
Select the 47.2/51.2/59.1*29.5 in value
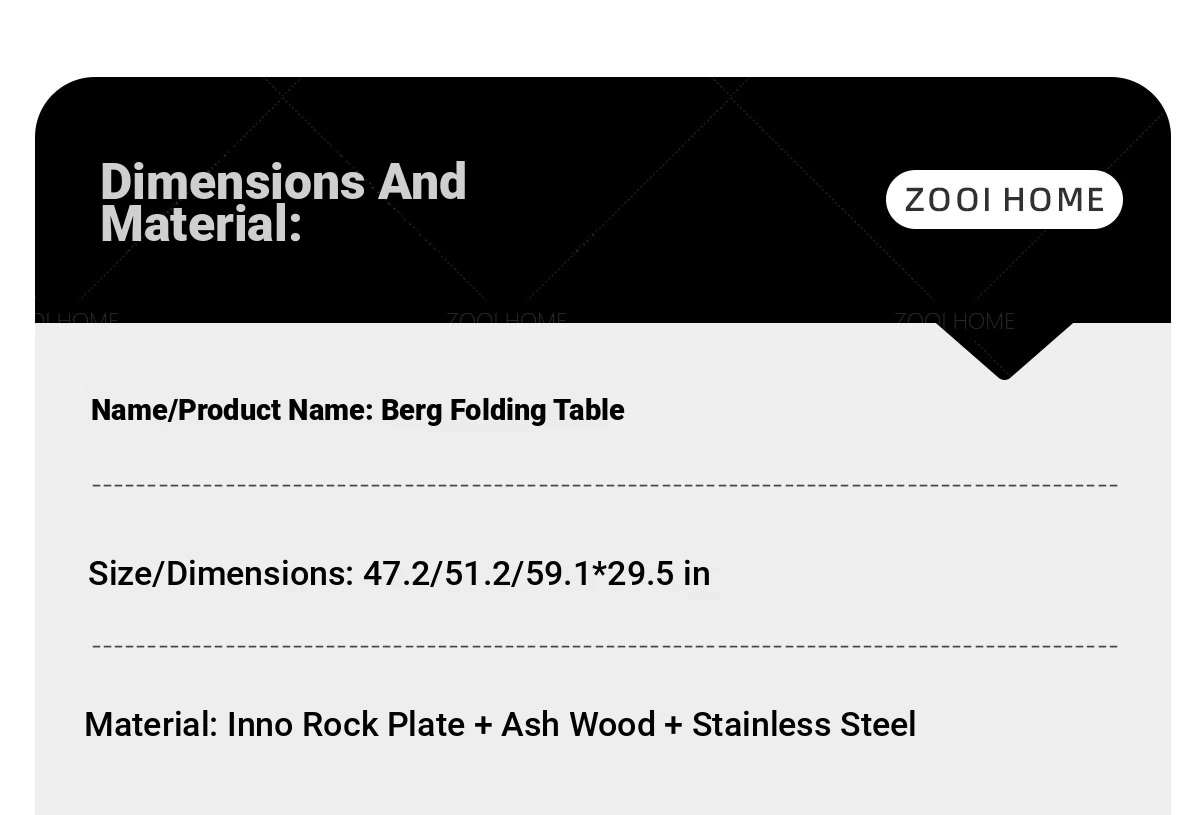click(536, 574)
